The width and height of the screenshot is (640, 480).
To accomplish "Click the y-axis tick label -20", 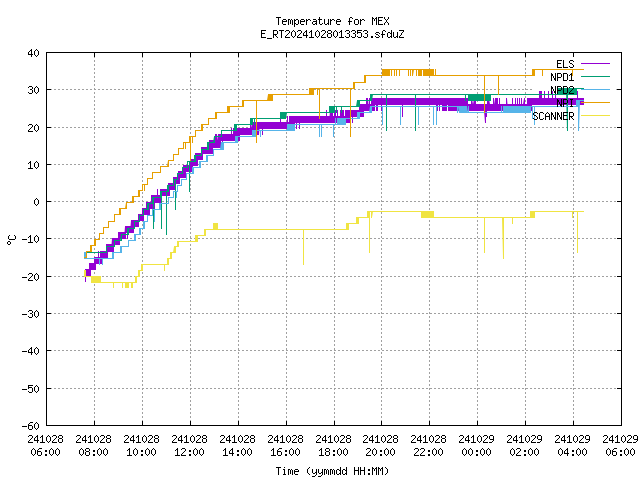I will coord(31,277).
